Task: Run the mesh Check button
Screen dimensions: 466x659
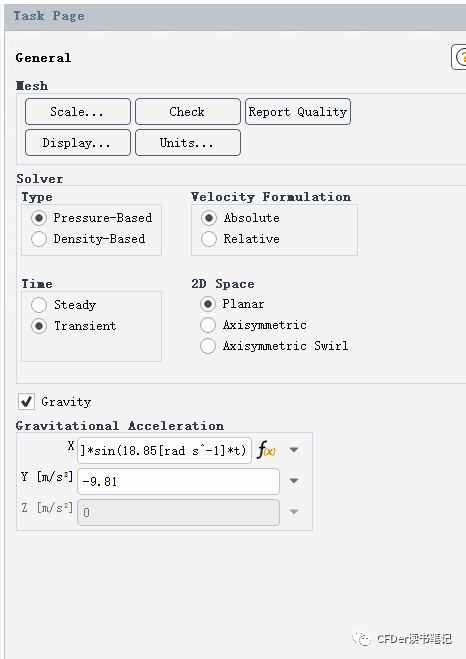Action: coord(188,112)
